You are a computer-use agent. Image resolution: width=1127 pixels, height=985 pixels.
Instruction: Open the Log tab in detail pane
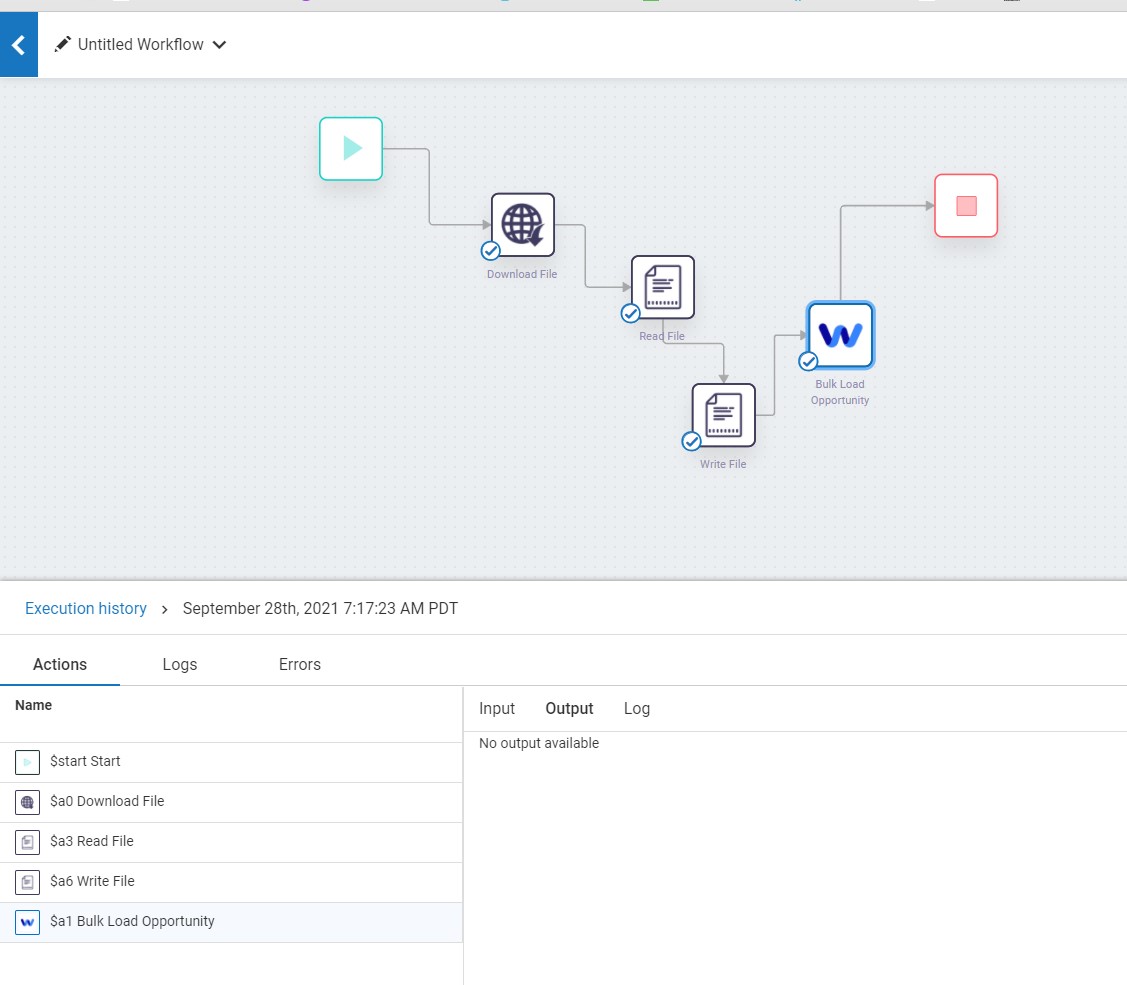pos(637,708)
